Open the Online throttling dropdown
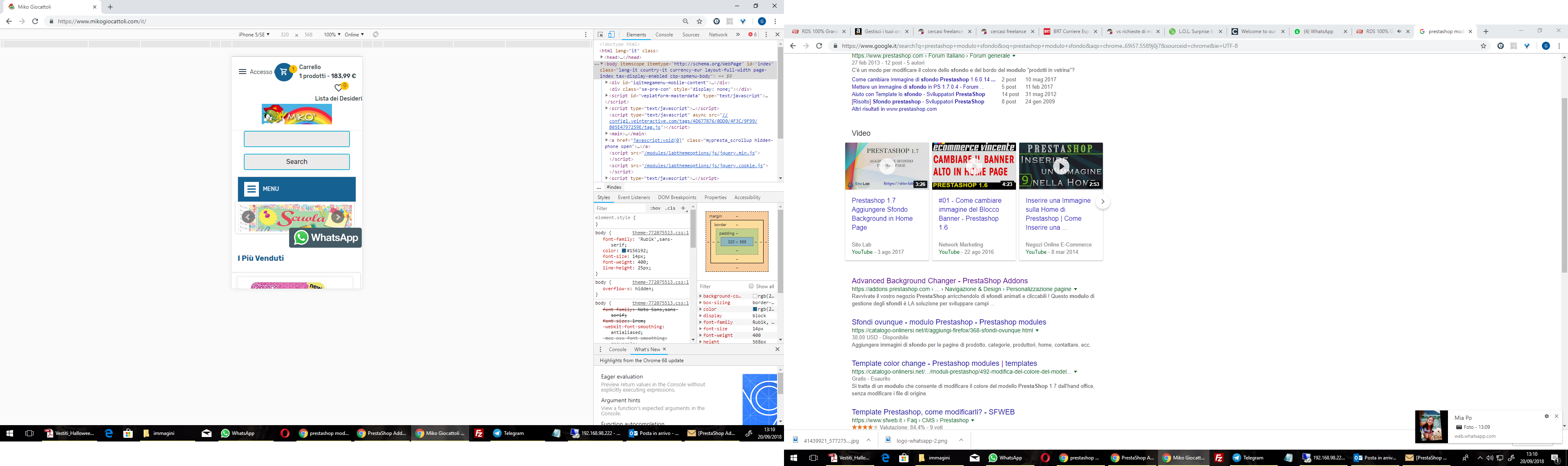Screen dimensions: 1568x466 354,35
